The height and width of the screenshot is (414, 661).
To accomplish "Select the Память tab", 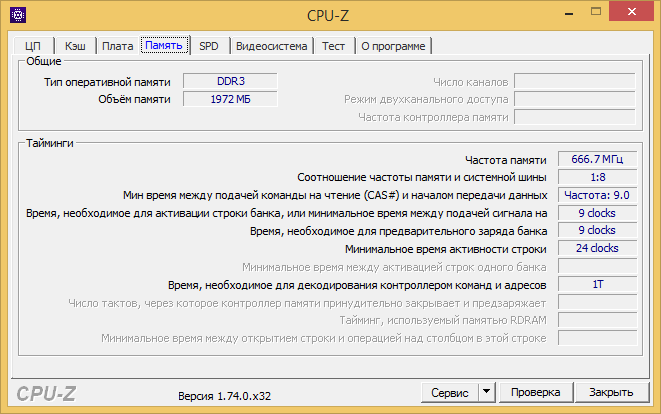I will (164, 45).
